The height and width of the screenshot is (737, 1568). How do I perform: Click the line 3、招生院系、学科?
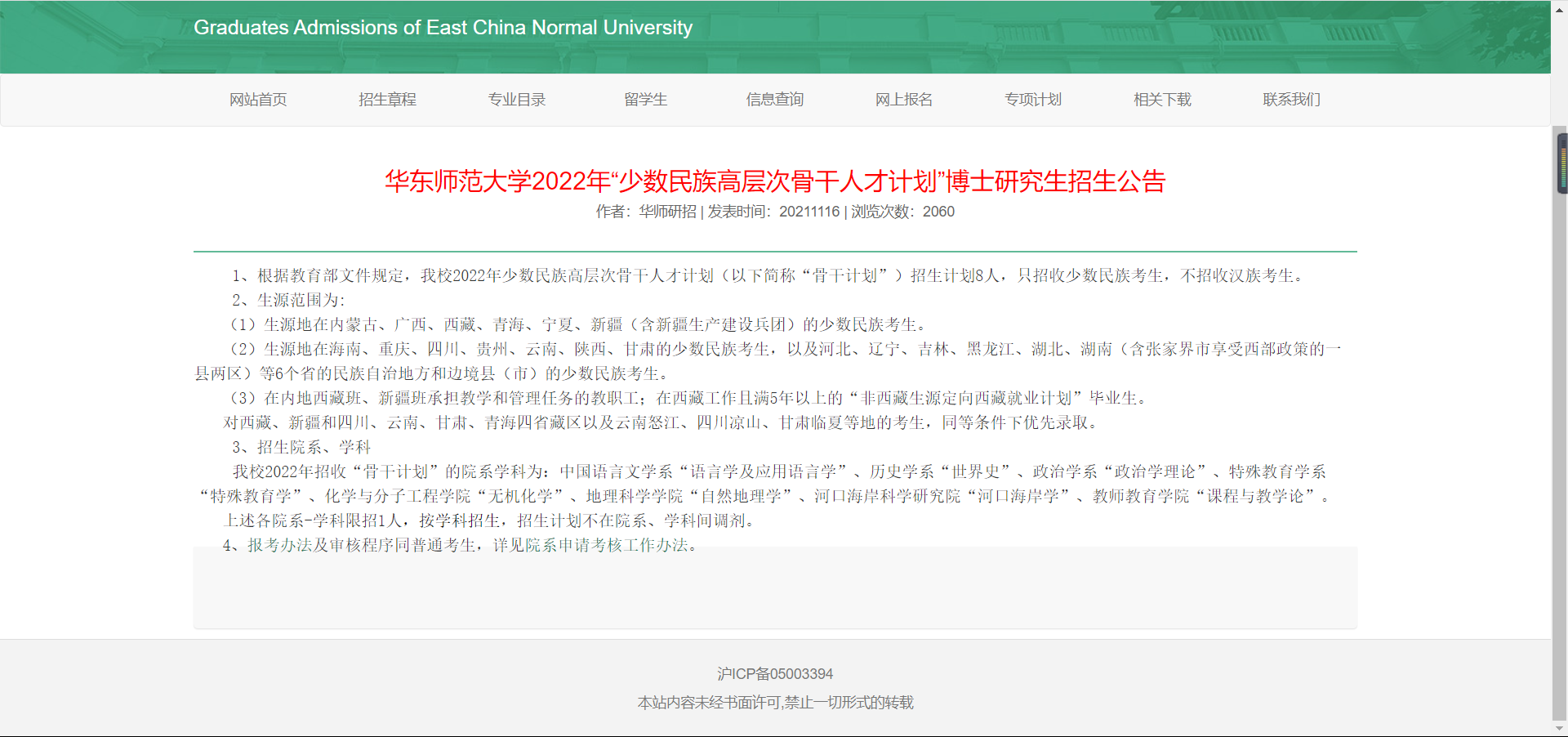pos(301,448)
